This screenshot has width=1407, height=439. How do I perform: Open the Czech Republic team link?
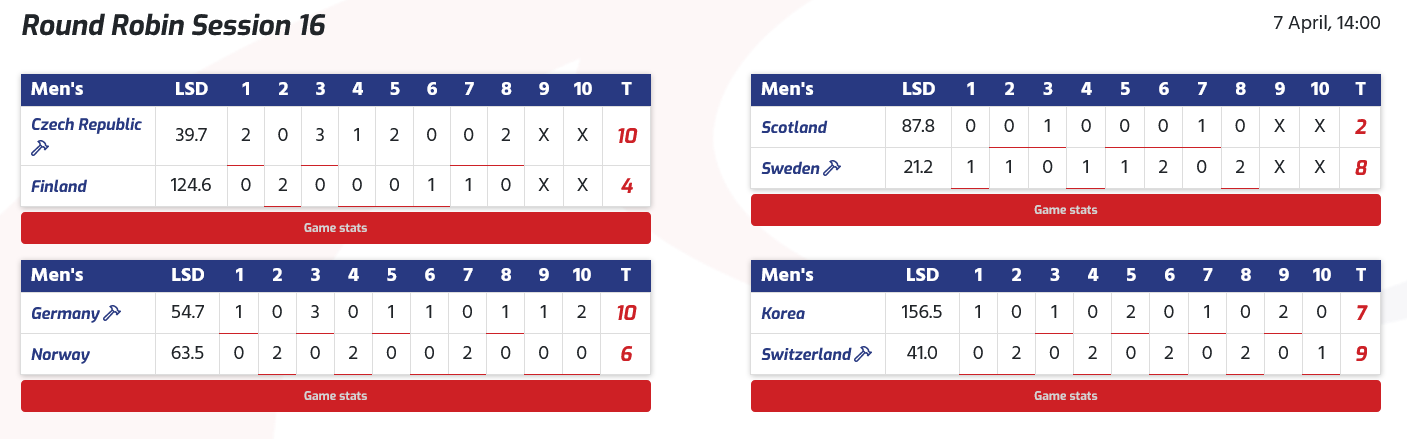(86, 125)
